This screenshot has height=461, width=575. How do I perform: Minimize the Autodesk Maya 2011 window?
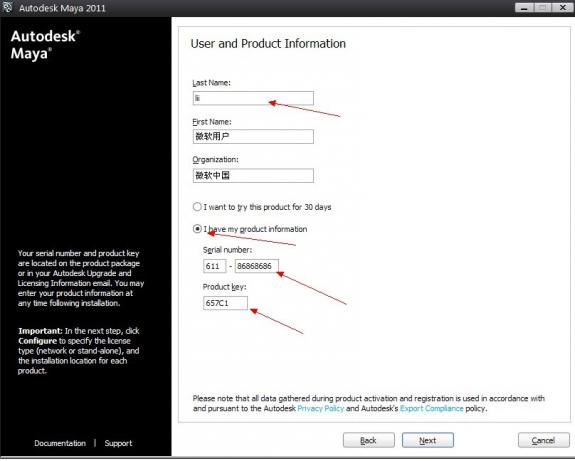coord(524,8)
